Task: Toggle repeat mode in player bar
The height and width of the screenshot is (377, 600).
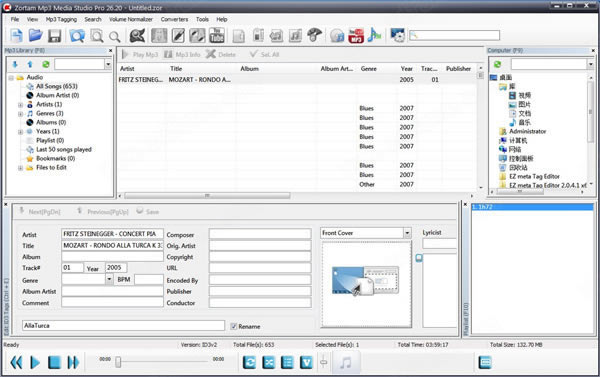Action: [249, 362]
